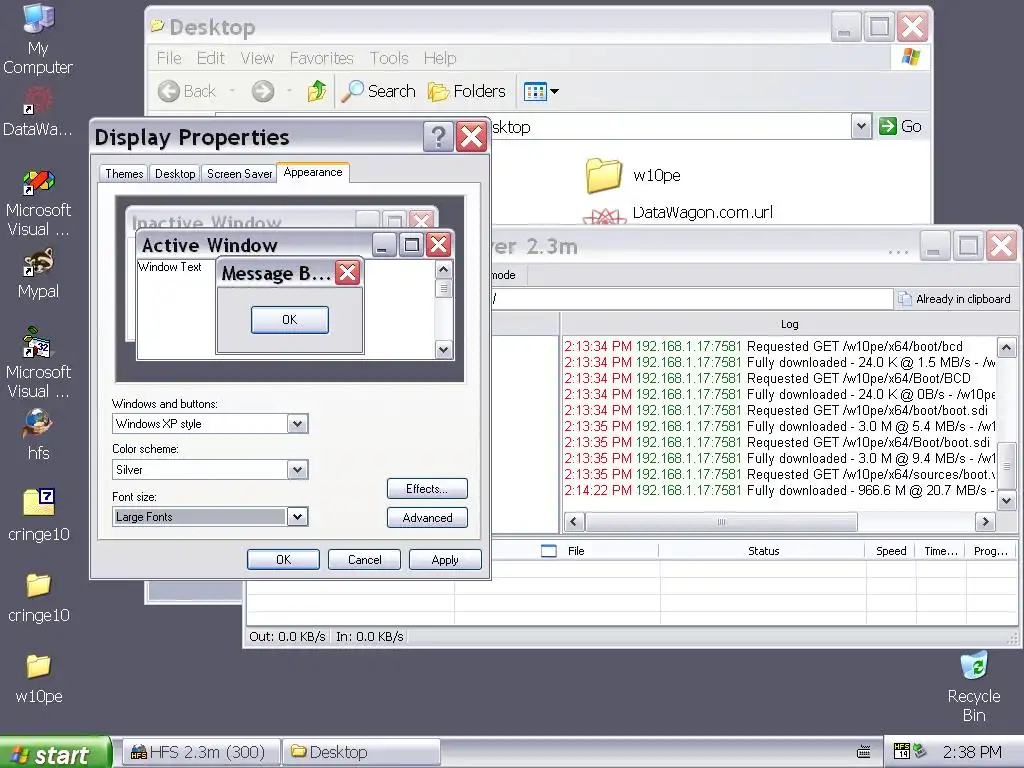The height and width of the screenshot is (768, 1024).
Task: Click the Prog... column header in HFS
Action: click(991, 551)
